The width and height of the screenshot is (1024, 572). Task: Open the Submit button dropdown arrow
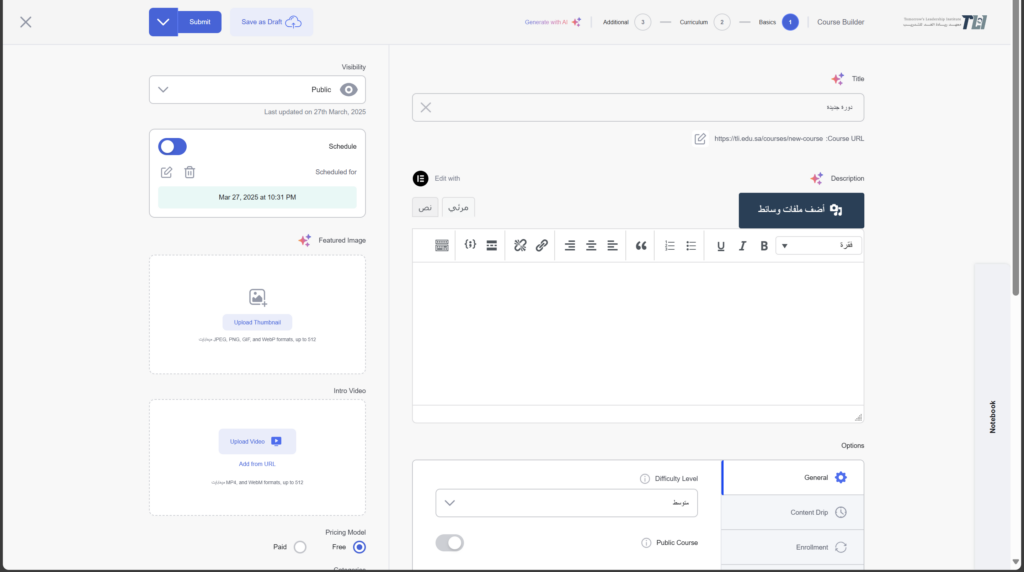[163, 22]
